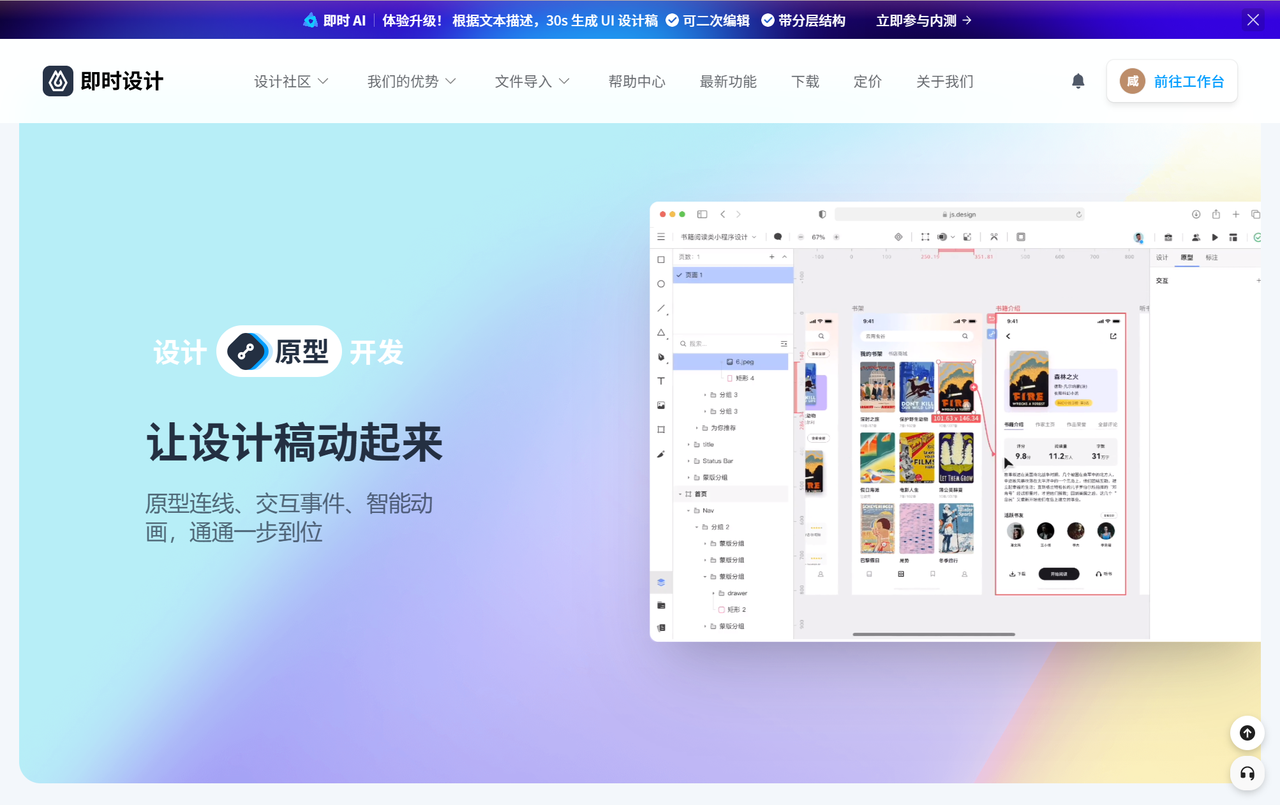This screenshot has width=1280, height=805.
Task: Open 最新功能 in navigation
Action: pos(728,81)
